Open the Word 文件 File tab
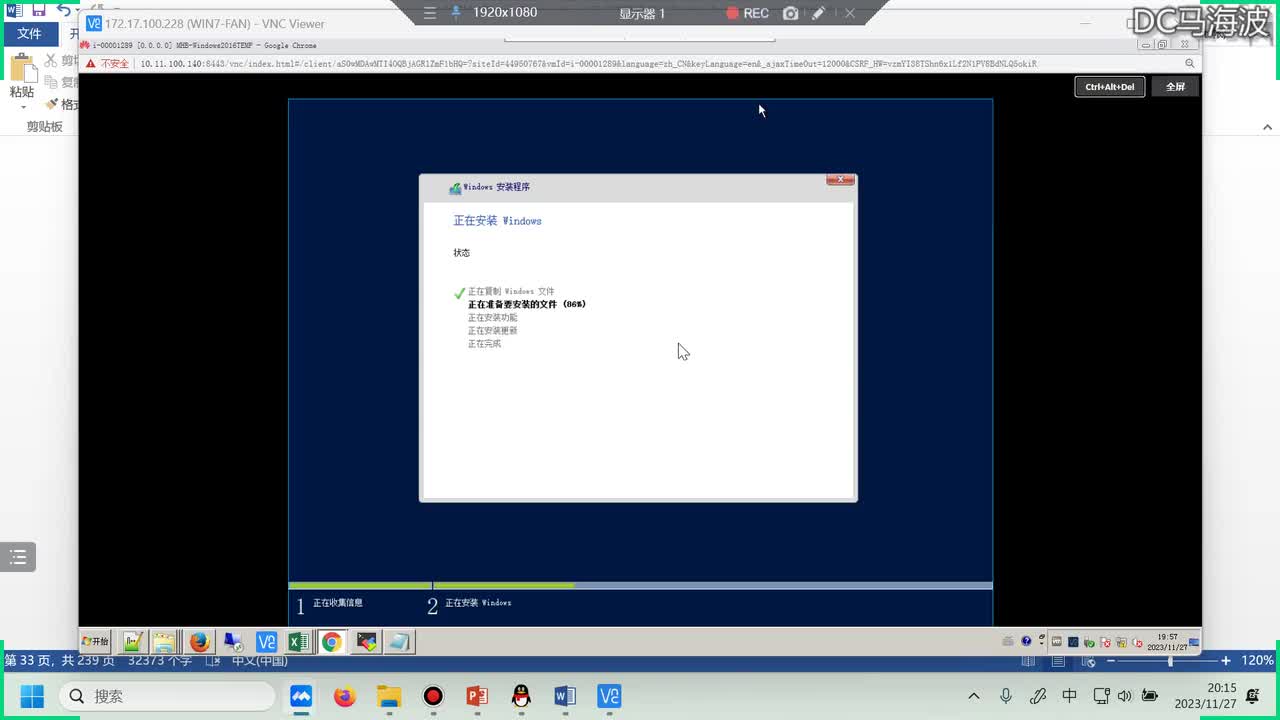 pyautogui.click(x=29, y=33)
